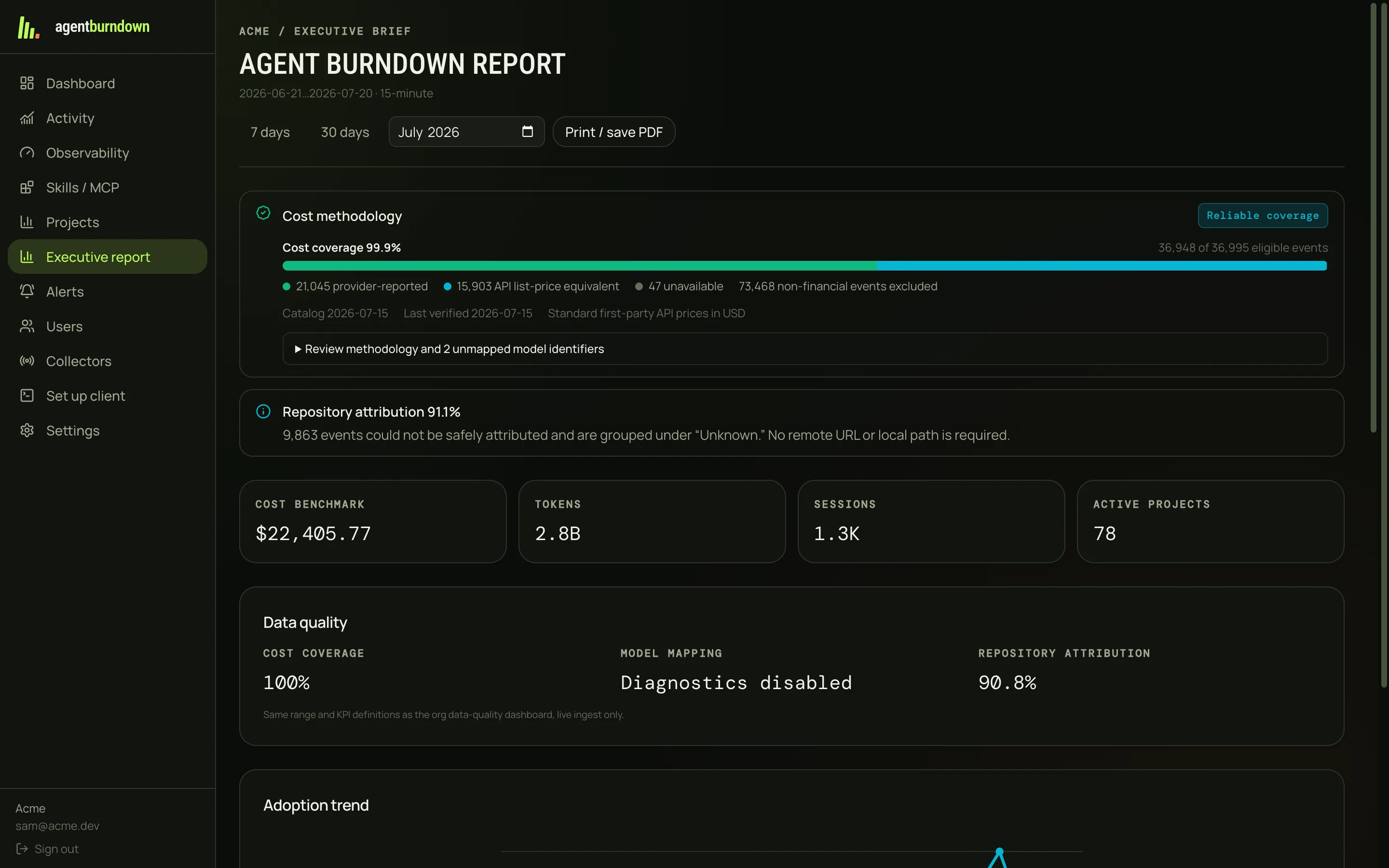Click the July 2026 month field
Screen dimensions: 1389x868
coord(466,132)
